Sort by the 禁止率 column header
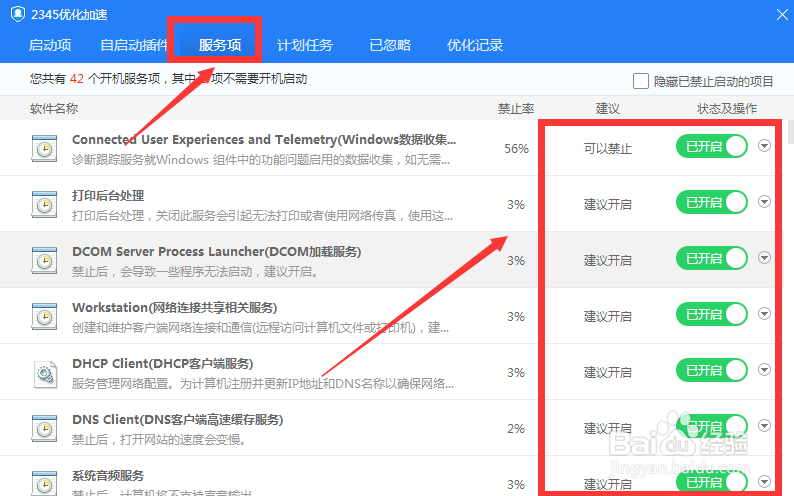The height and width of the screenshot is (496, 794). (516, 108)
